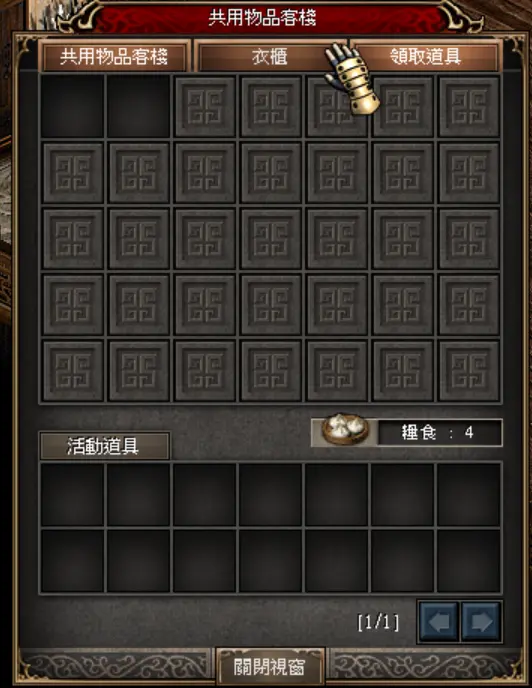Open the 衣櫃 wardrobe tab
The height and width of the screenshot is (688, 532).
pos(270,57)
